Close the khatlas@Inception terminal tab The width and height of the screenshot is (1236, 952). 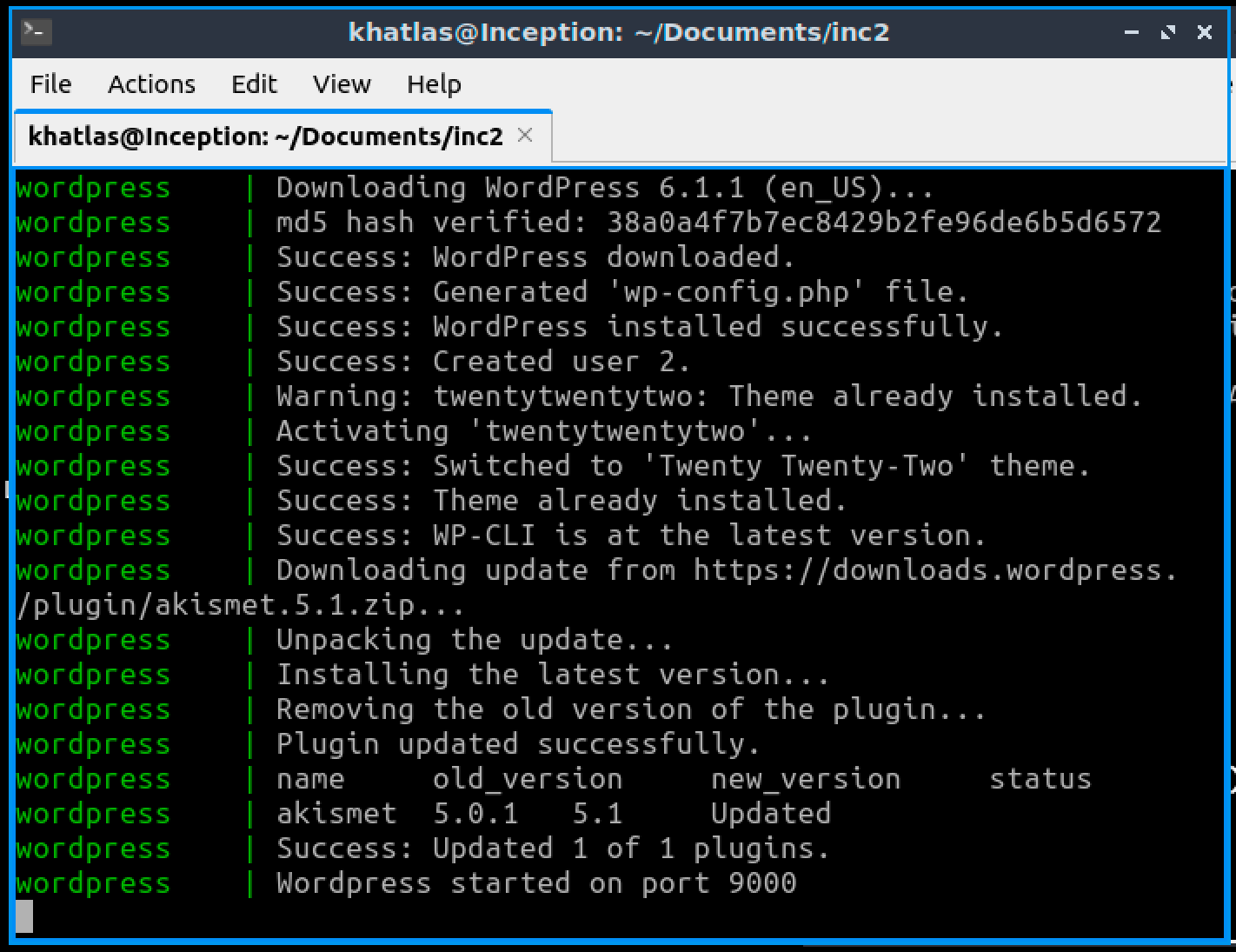click(525, 135)
